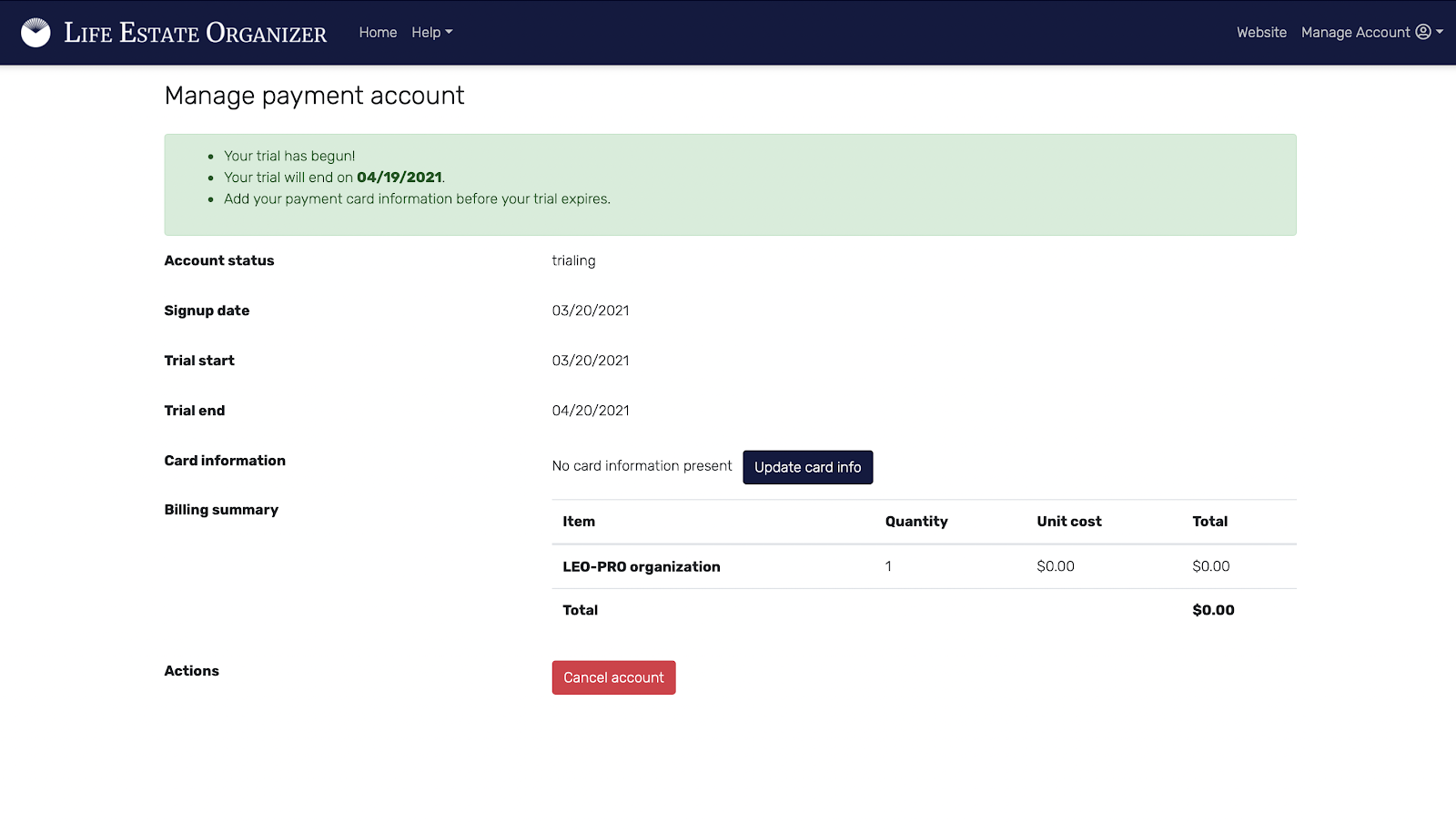Click the Unit cost column header
The width and height of the screenshot is (1456, 834).
click(x=1068, y=522)
